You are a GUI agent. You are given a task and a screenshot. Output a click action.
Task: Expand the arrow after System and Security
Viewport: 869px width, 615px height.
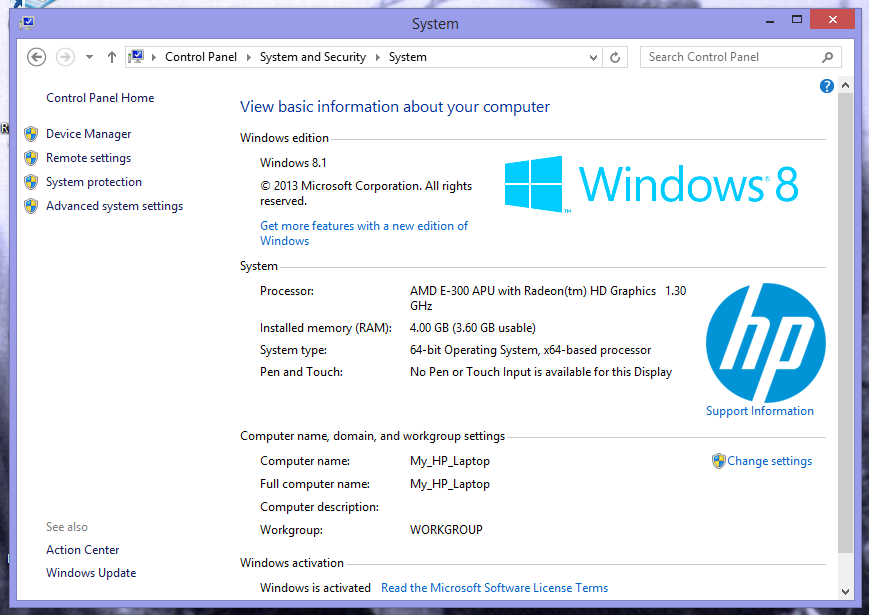coord(377,57)
